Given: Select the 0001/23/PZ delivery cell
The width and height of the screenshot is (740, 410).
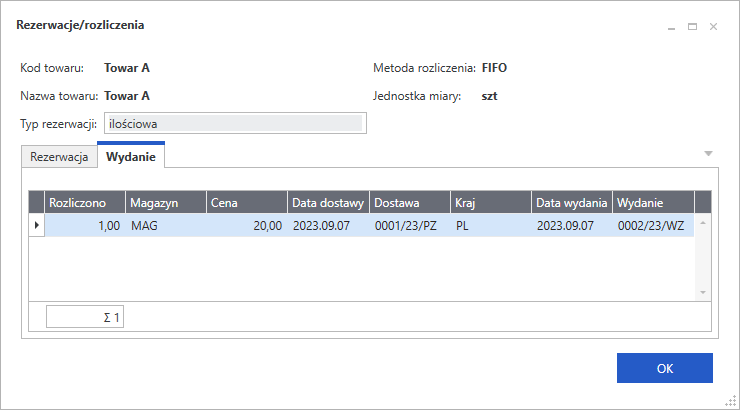Looking at the screenshot, I should [x=410, y=226].
